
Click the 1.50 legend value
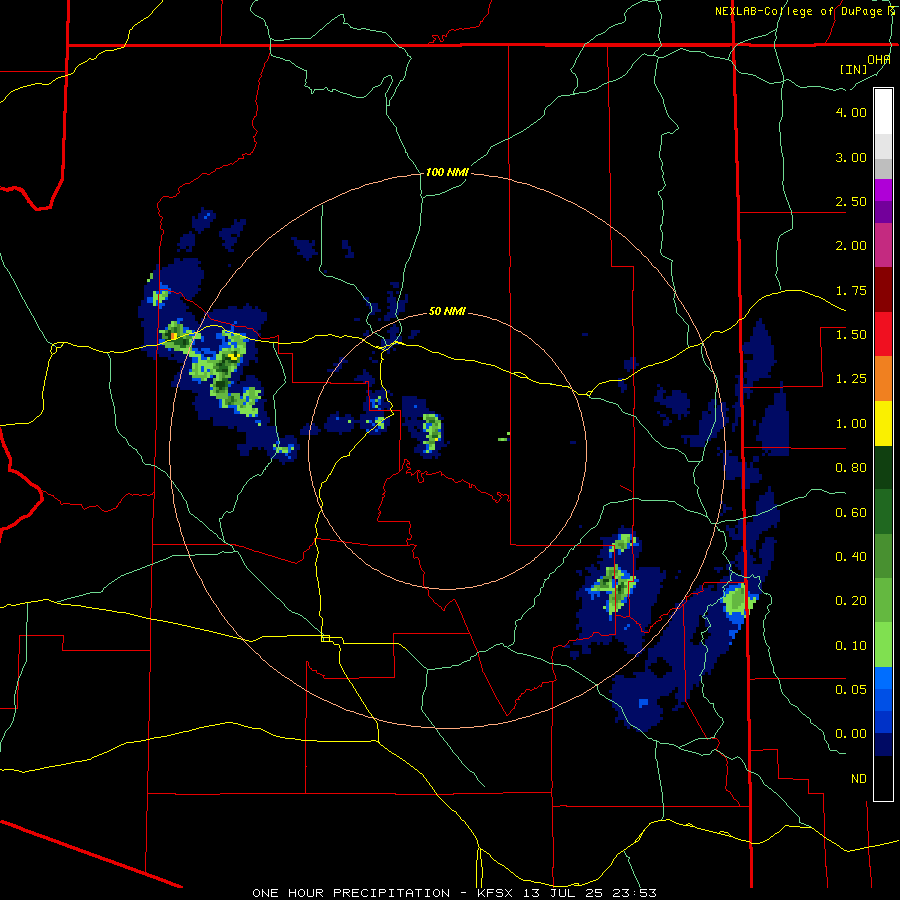(851, 335)
